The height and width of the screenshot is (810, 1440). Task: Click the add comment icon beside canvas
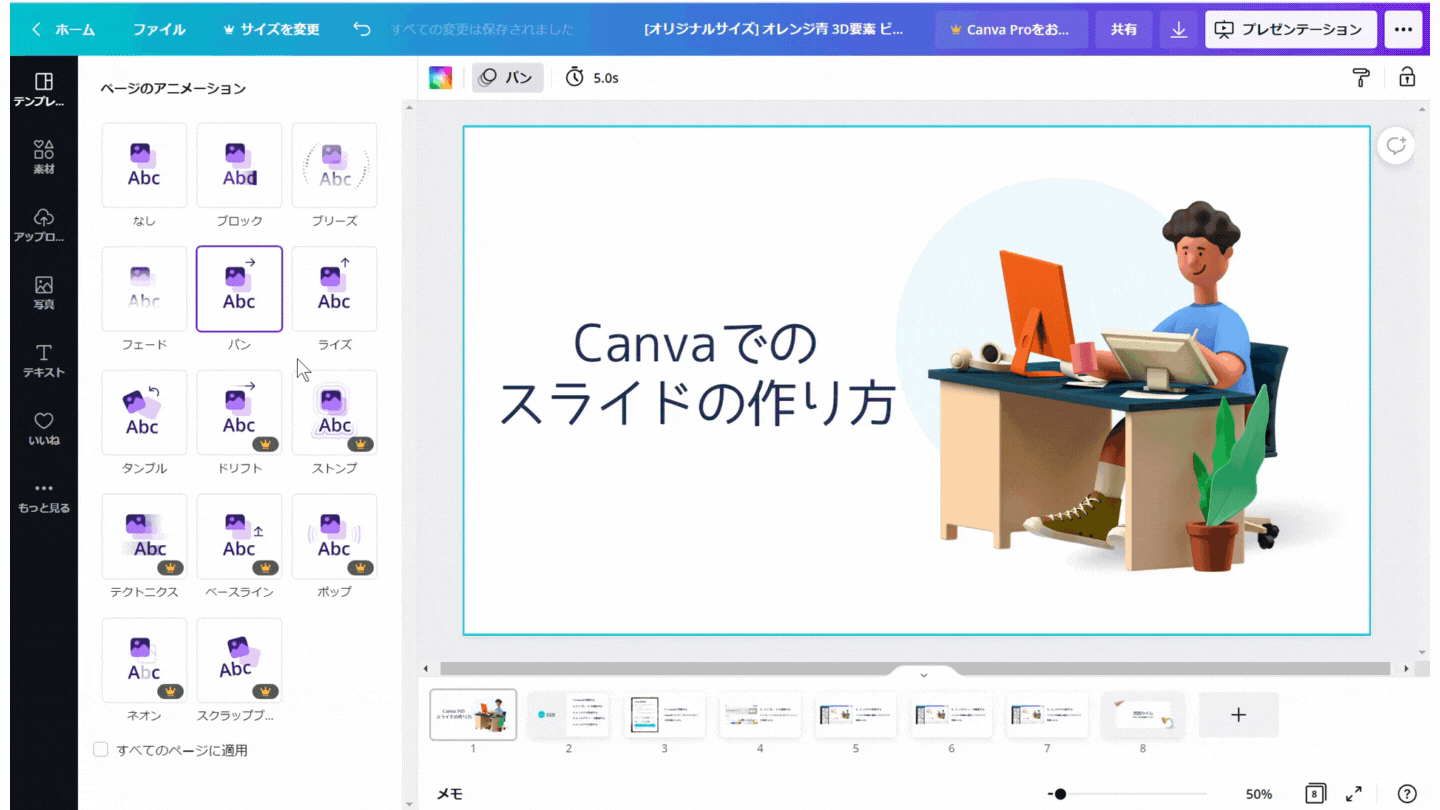tap(1396, 145)
